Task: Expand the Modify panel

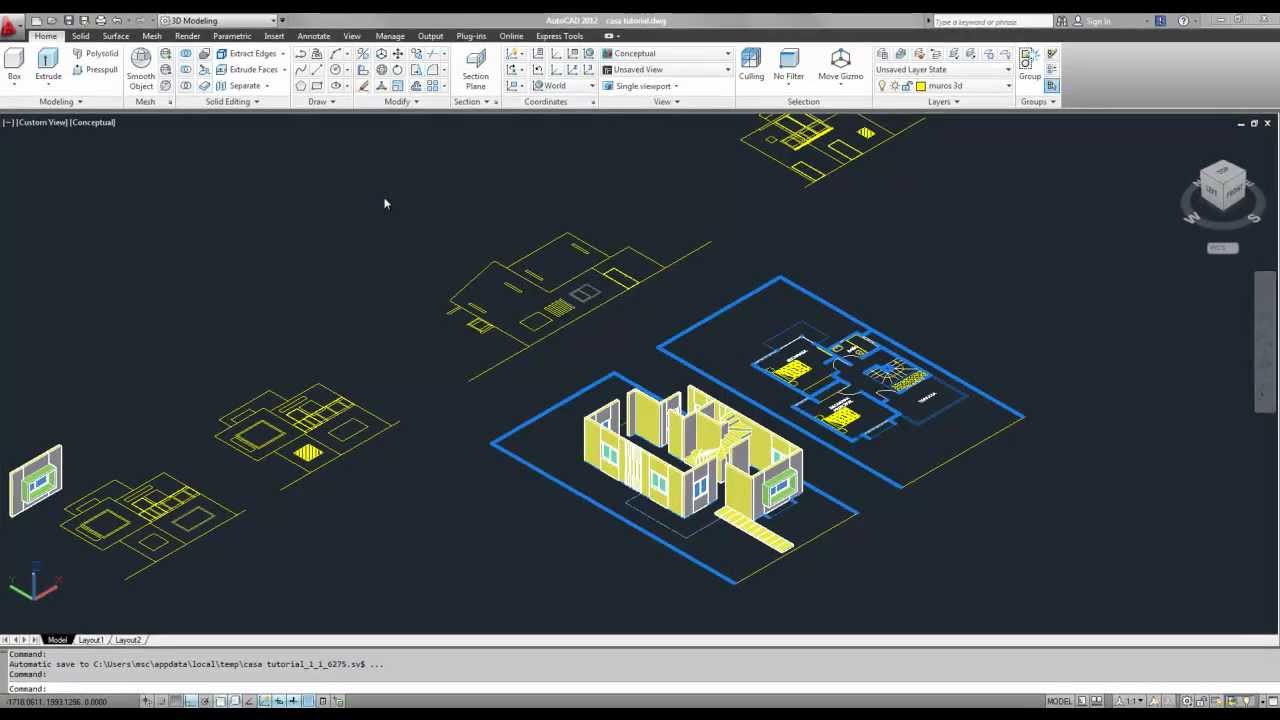Action: tap(401, 102)
